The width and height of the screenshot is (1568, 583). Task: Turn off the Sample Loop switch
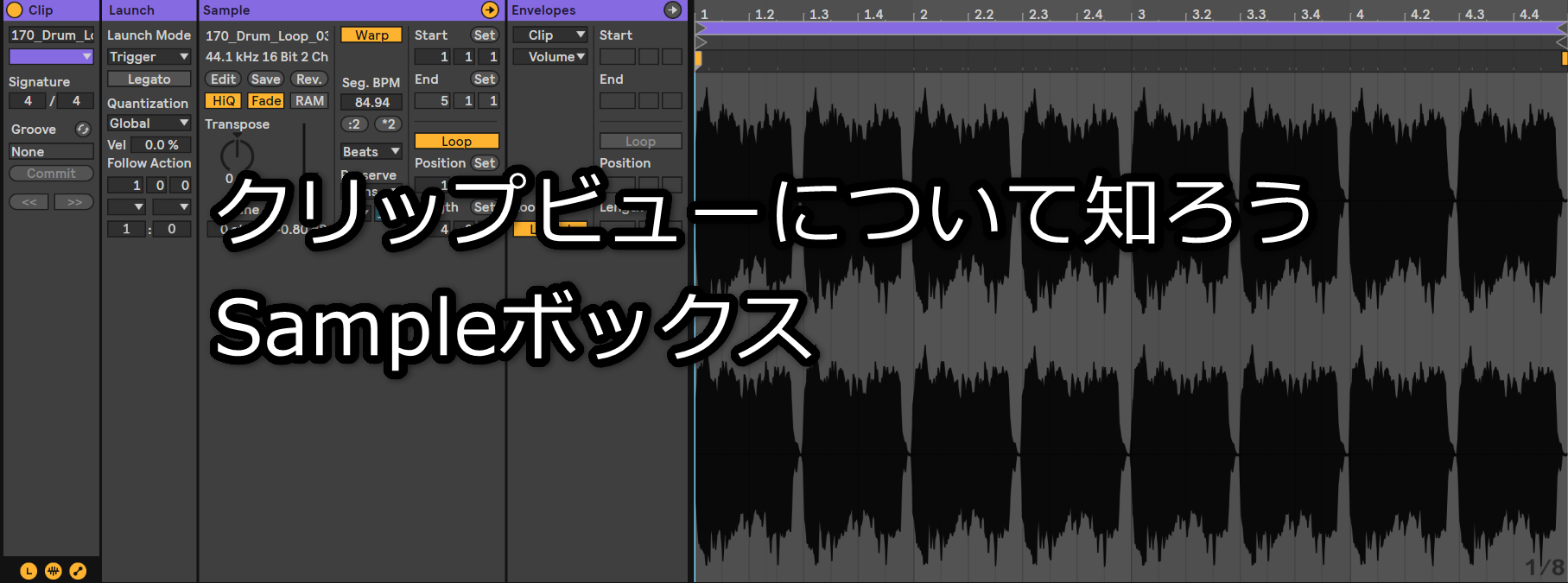456,142
